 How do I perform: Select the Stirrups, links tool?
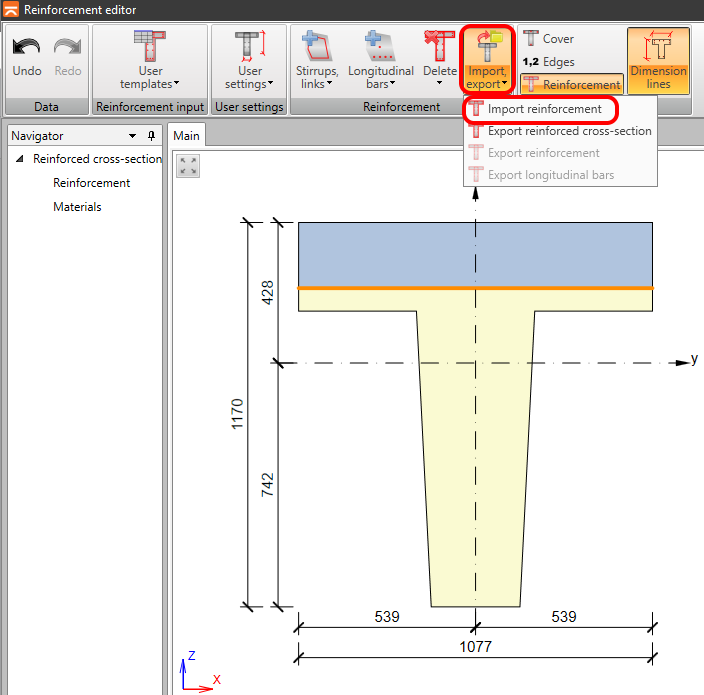click(x=317, y=48)
